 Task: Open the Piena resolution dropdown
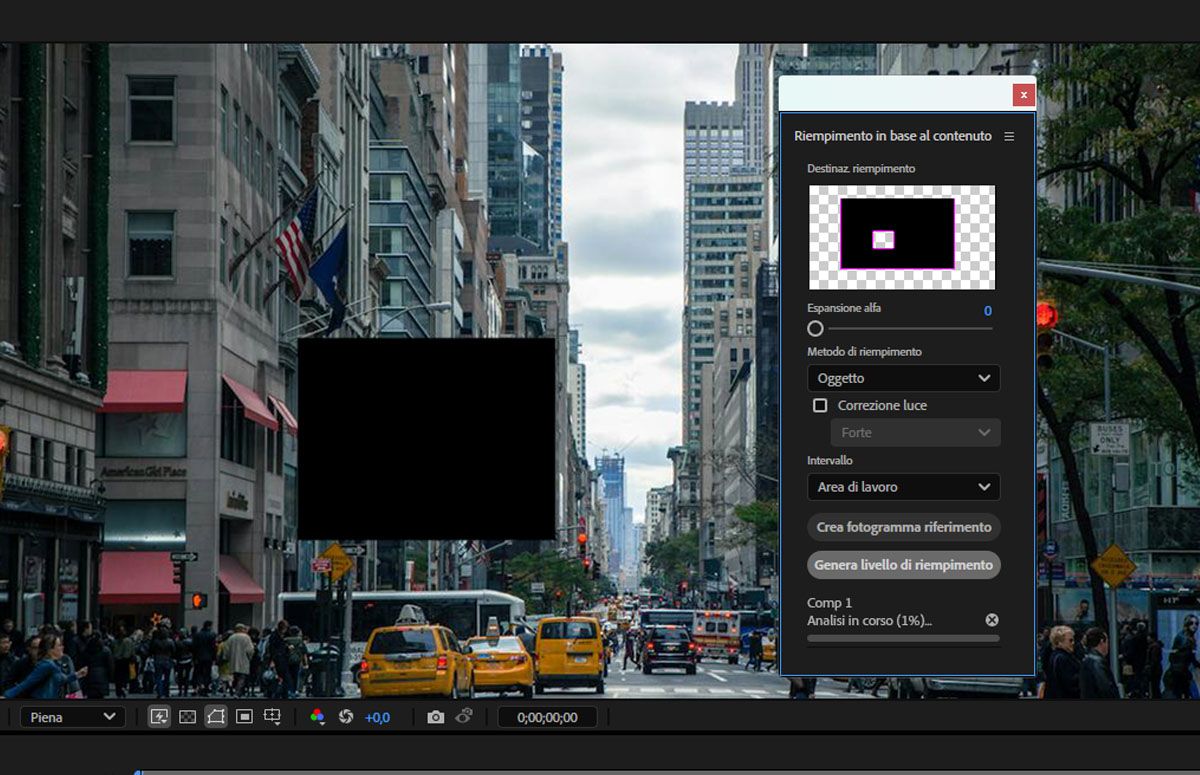click(72, 717)
